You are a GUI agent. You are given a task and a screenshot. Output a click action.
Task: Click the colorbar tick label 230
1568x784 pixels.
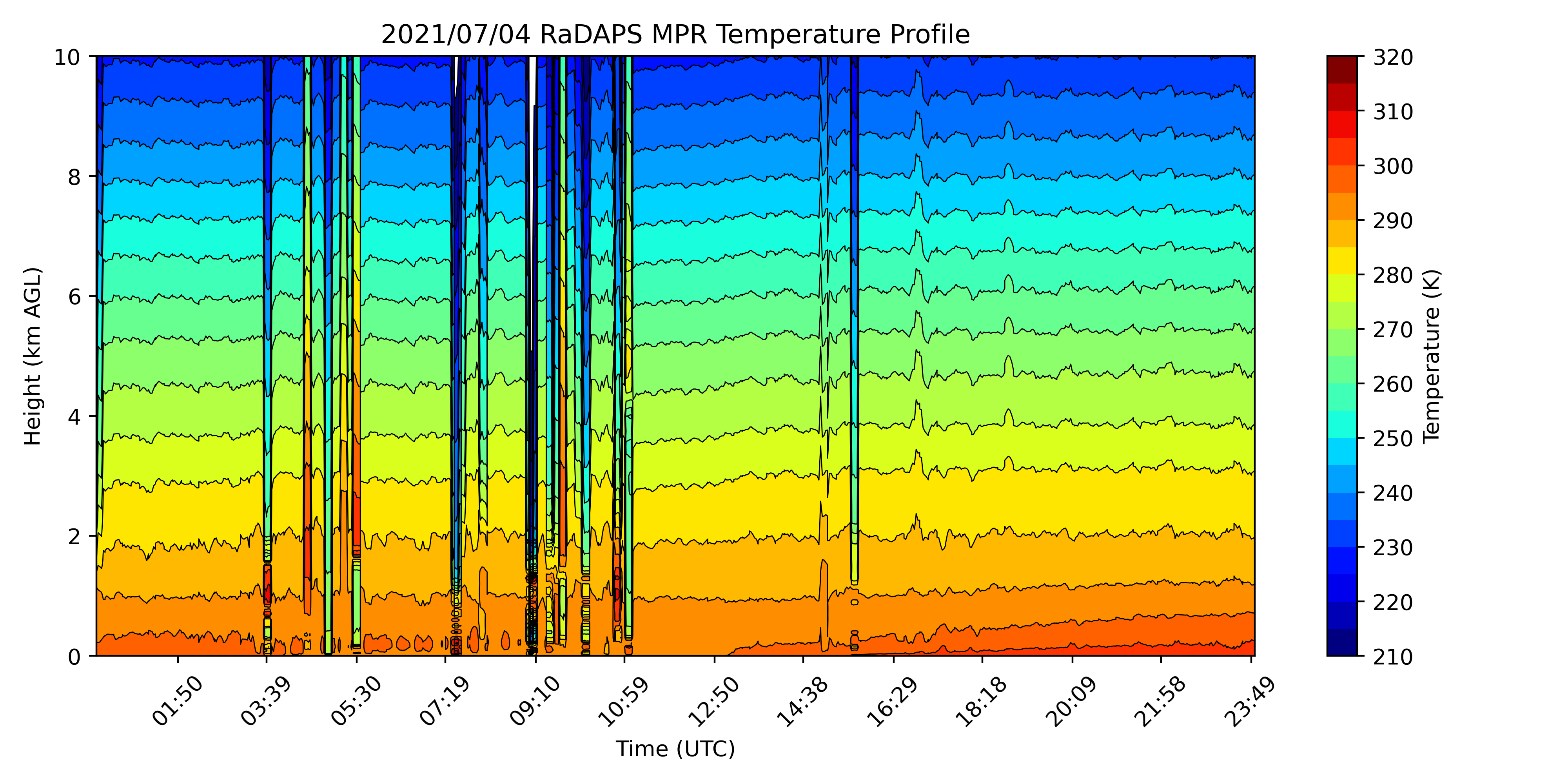pos(1393,548)
